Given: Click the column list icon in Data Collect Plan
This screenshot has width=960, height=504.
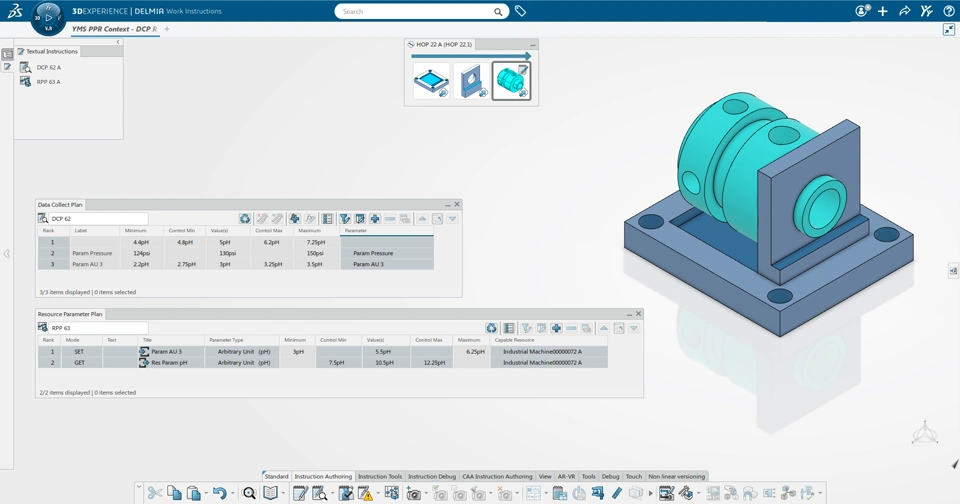Looking at the screenshot, I should click(328, 219).
